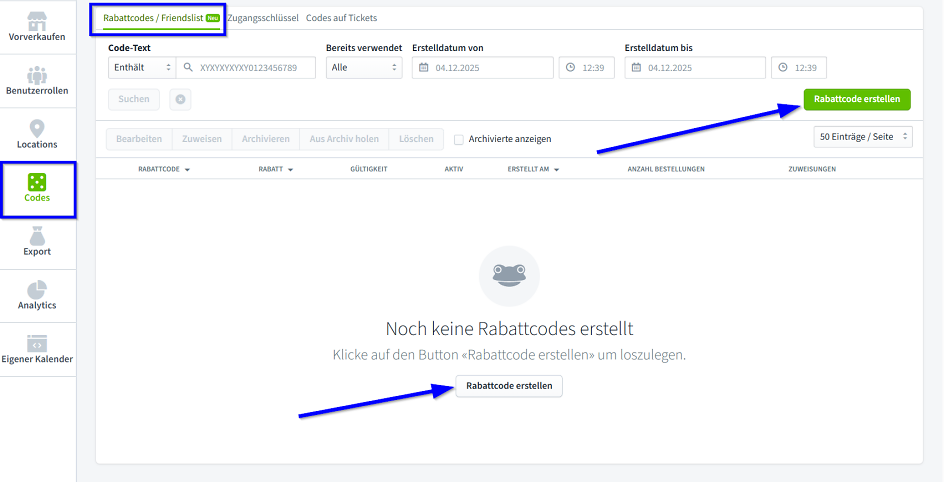This screenshot has width=944, height=482.
Task: Switch to the Zugangsschlüssel tab
Action: (262, 18)
